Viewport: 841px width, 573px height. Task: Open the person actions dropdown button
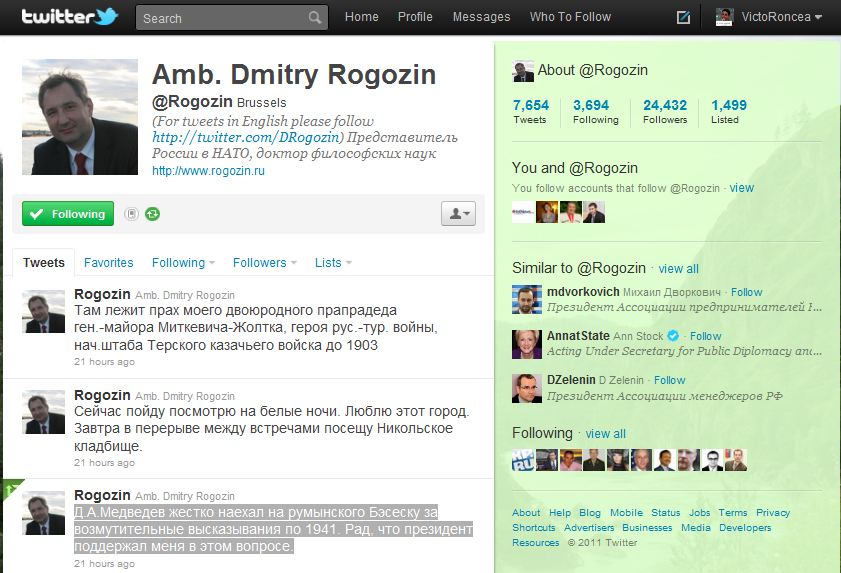click(x=457, y=214)
